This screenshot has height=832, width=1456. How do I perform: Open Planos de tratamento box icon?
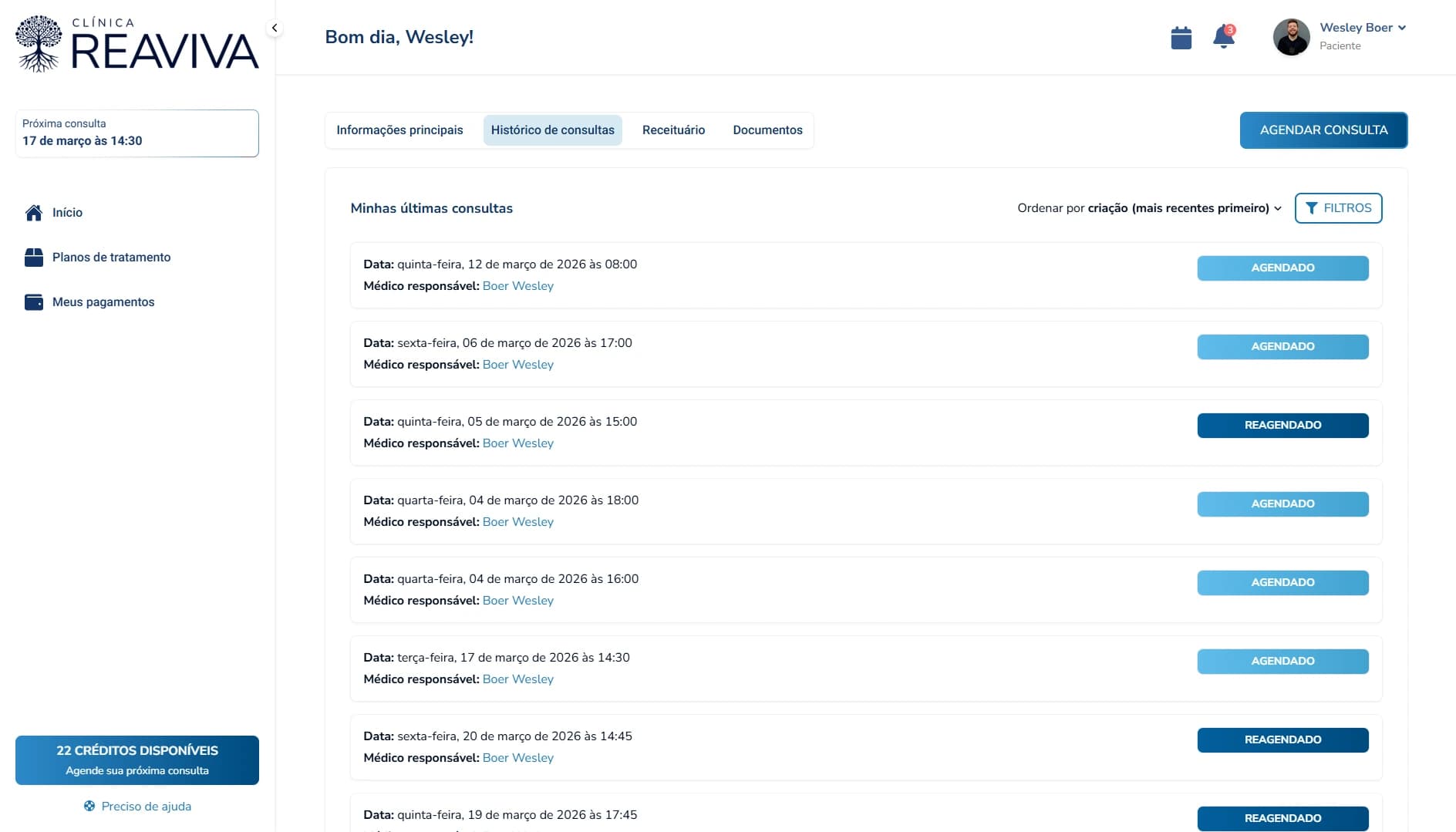pos(34,258)
